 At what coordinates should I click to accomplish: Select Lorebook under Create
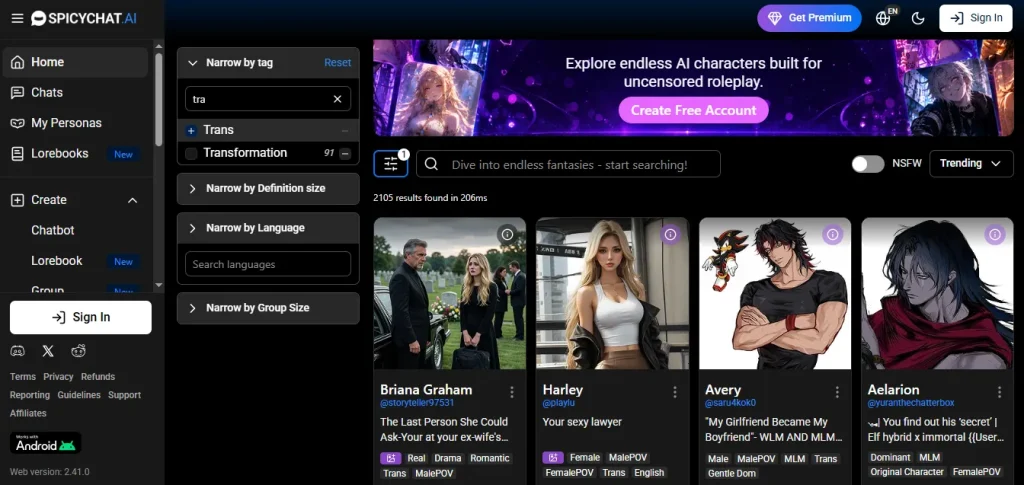click(57, 260)
